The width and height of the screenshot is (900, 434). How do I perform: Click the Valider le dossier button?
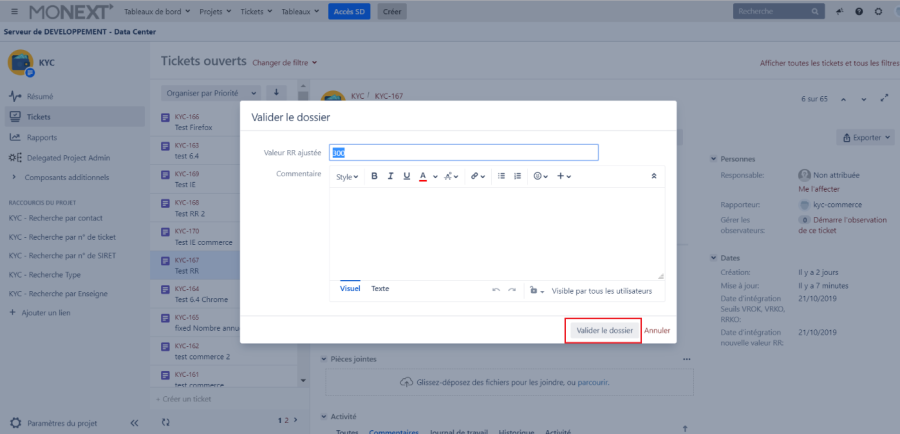pyautogui.click(x=604, y=330)
